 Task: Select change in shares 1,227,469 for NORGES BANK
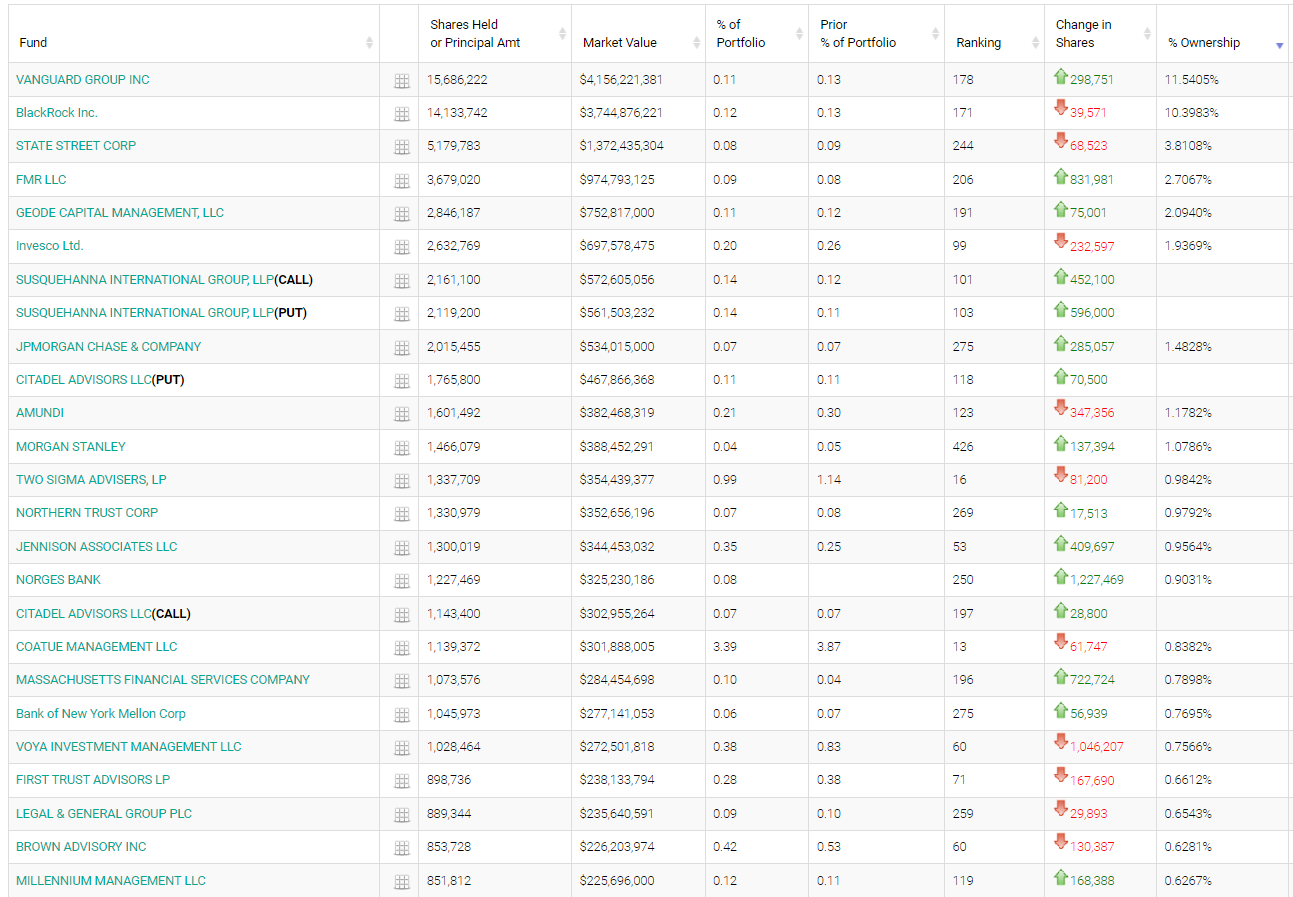[1096, 580]
